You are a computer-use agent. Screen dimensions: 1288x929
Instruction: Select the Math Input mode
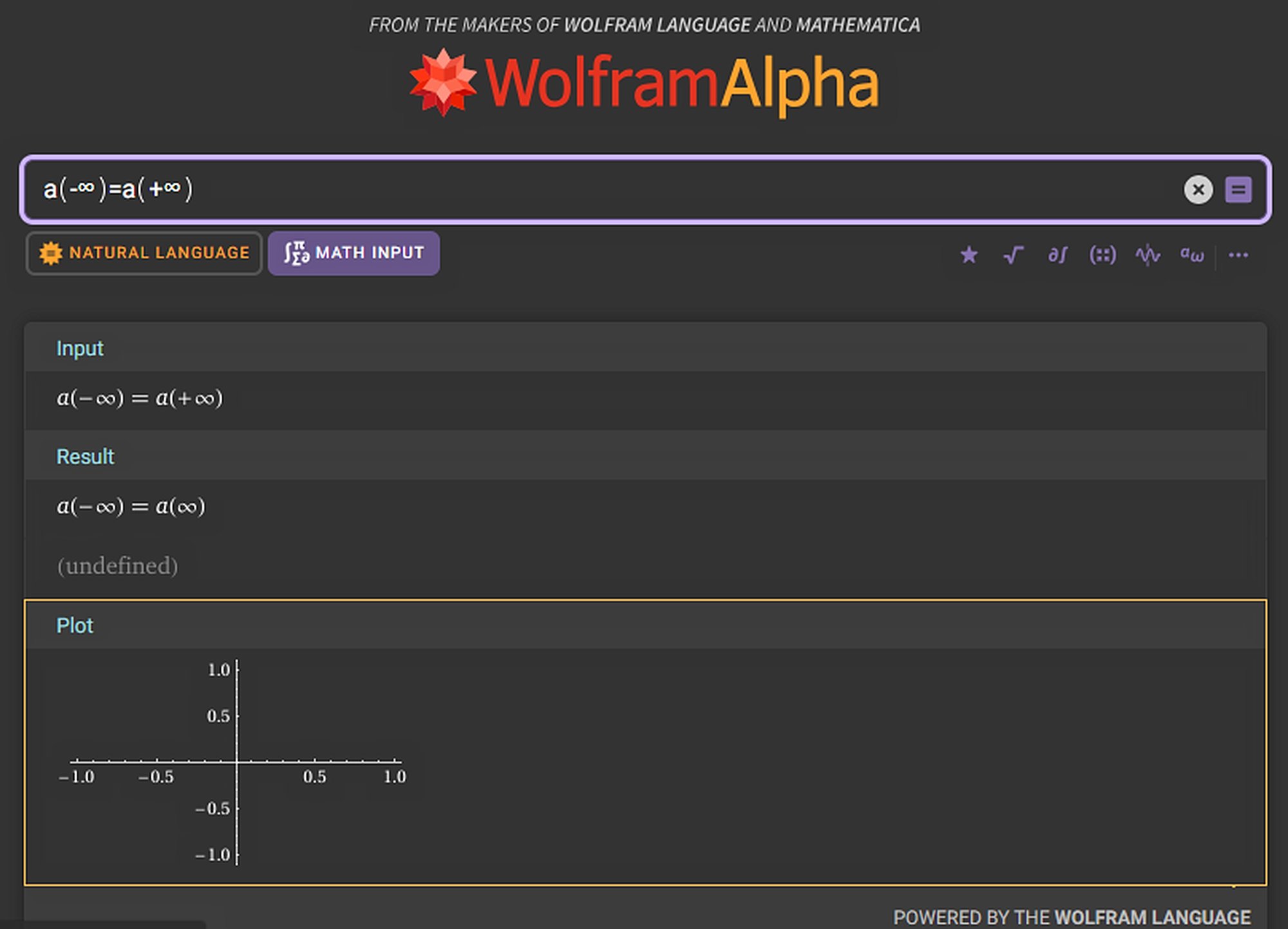pos(354,253)
